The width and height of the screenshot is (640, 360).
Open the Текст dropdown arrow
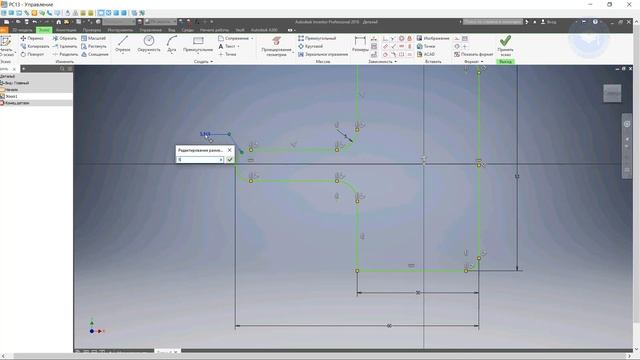pyautogui.click(x=238, y=46)
